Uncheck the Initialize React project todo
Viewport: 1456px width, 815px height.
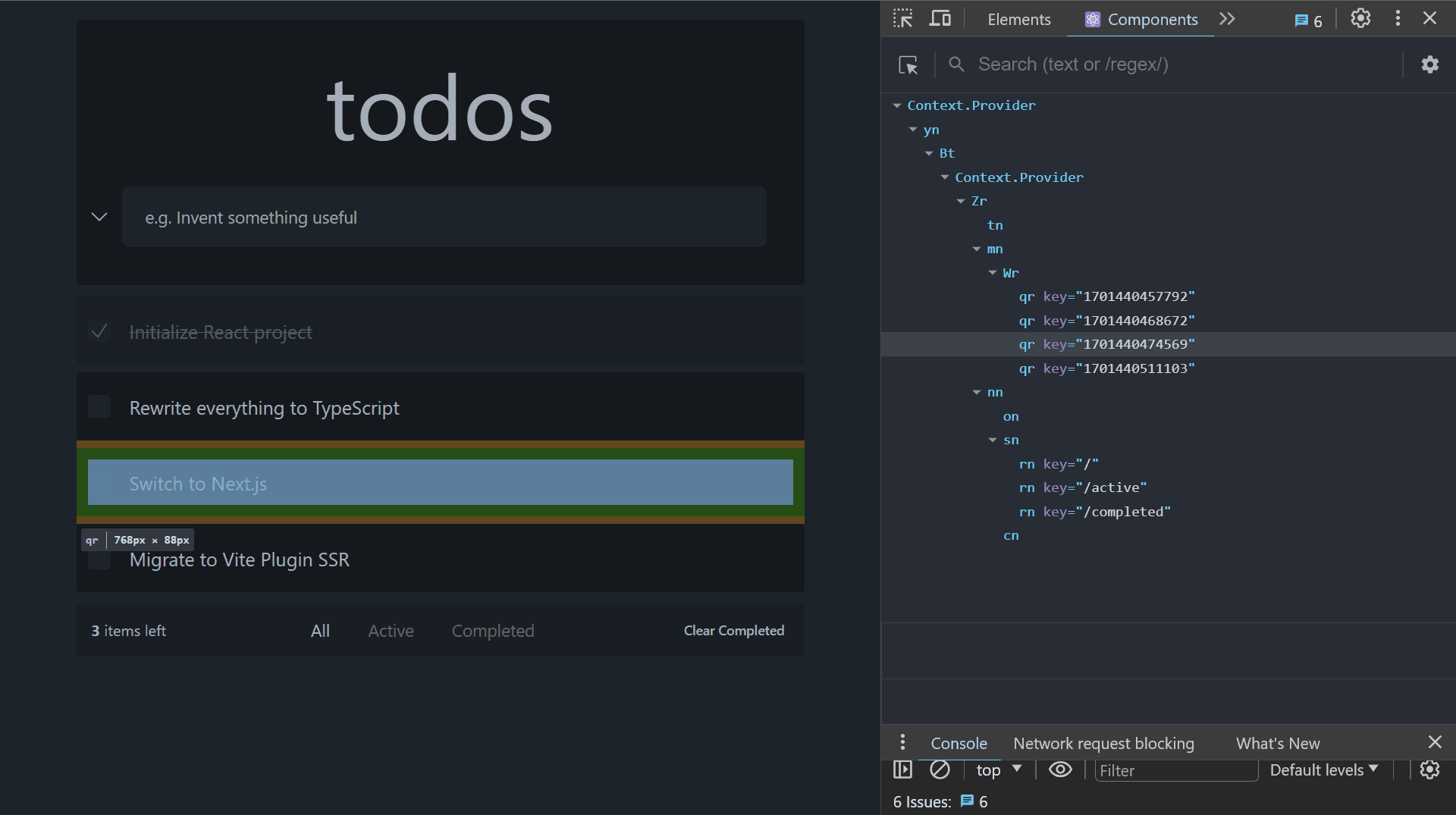pos(99,331)
